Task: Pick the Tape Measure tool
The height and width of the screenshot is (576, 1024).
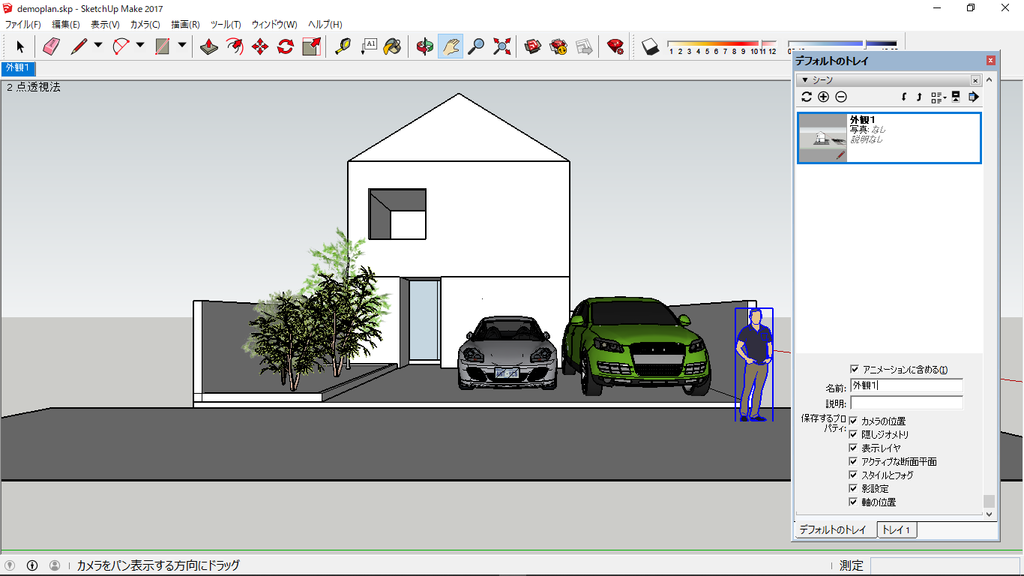Action: [343, 46]
